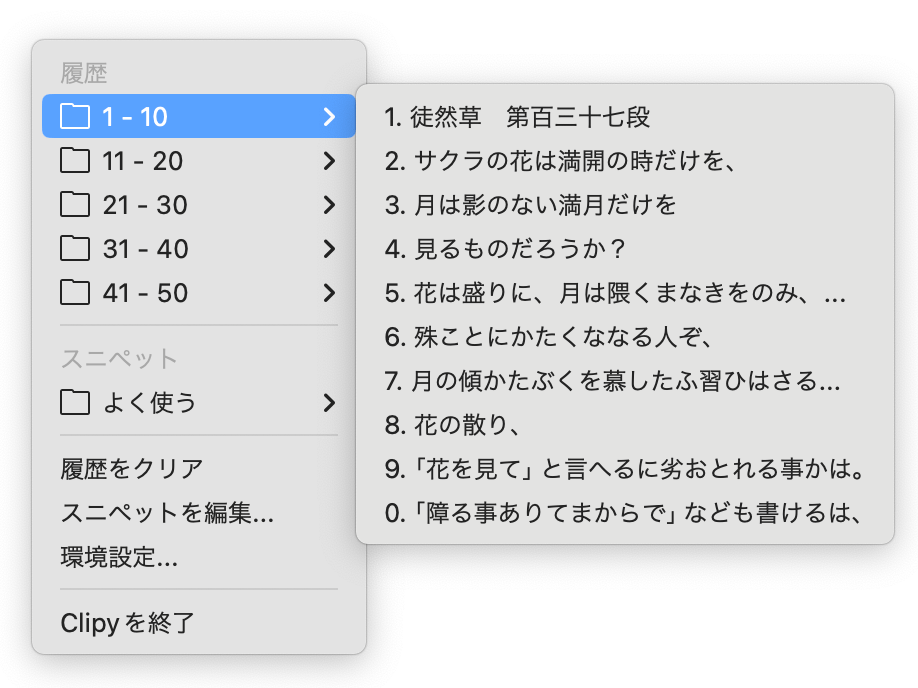The width and height of the screenshot is (918, 688).
Task: Open スニペットを編集... menu item
Action: coord(167,514)
